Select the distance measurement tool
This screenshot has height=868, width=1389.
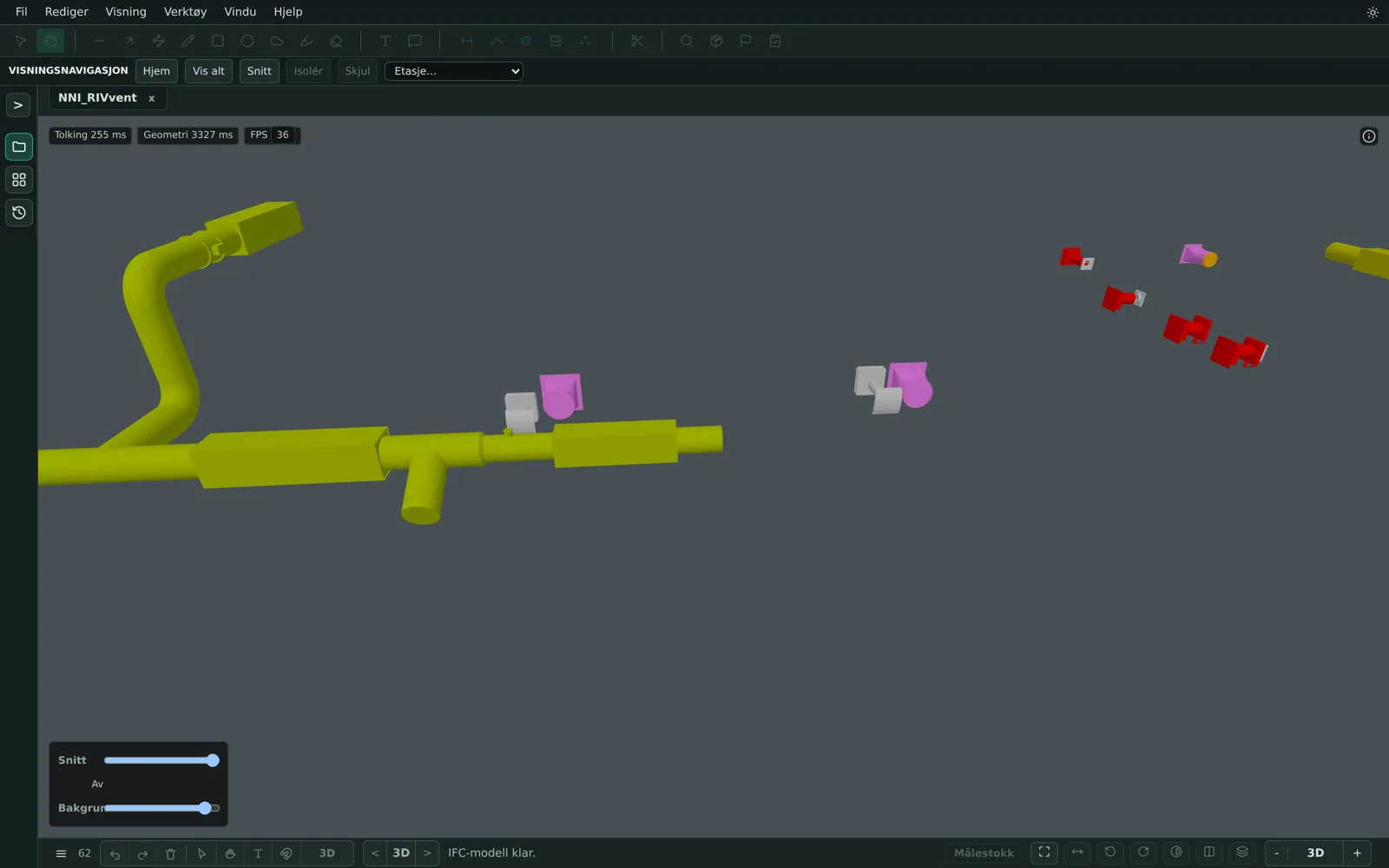tap(467, 41)
